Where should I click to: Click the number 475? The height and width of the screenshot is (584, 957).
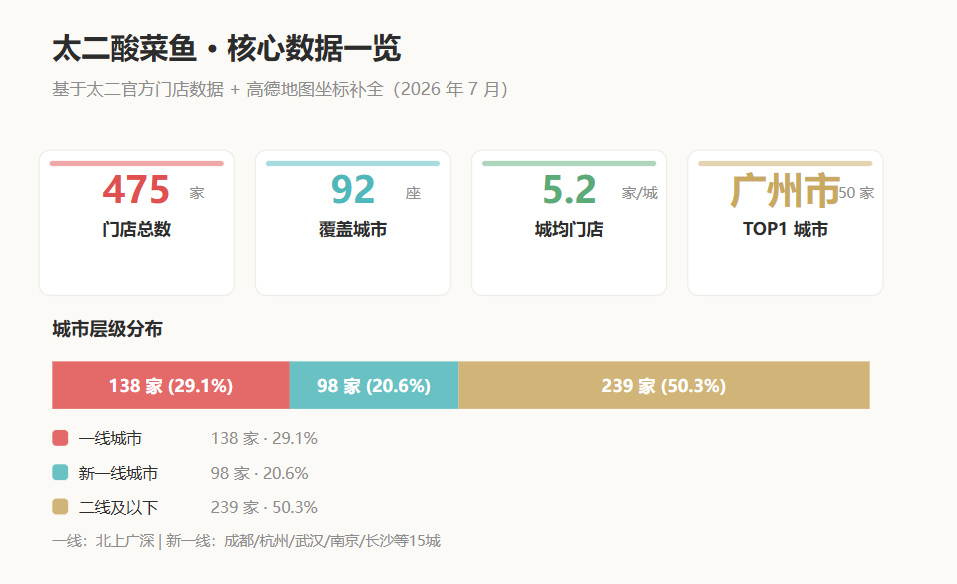[135, 190]
